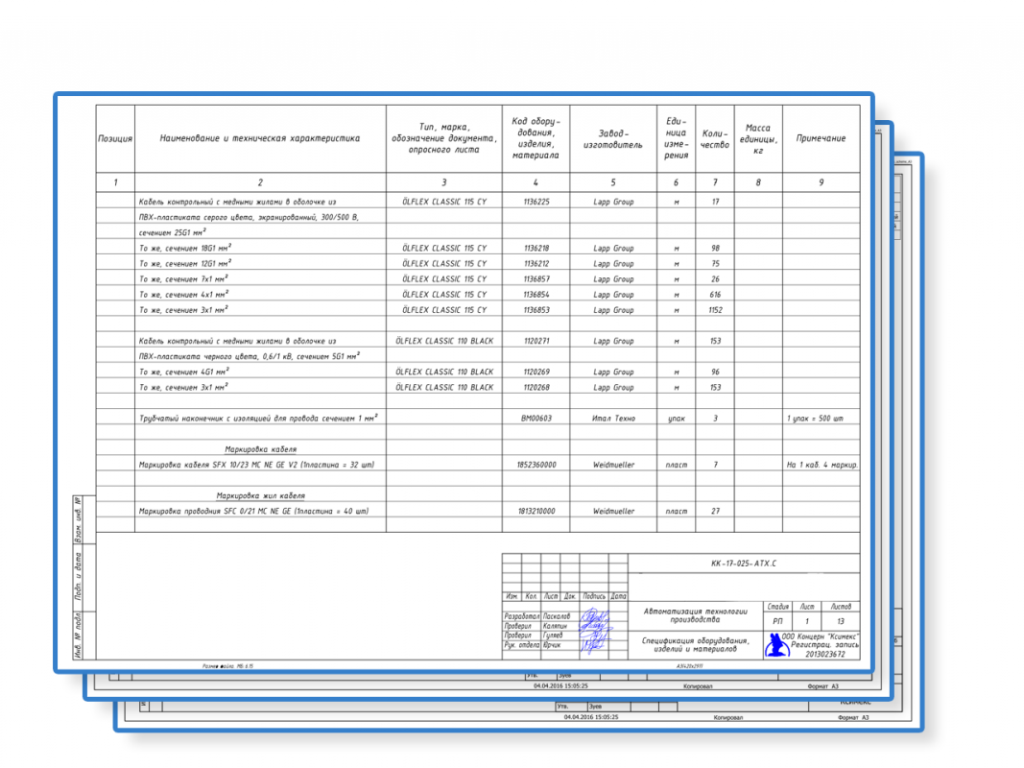Click 'Трубчатый наконечник с изоляцией' item name

pos(258,418)
